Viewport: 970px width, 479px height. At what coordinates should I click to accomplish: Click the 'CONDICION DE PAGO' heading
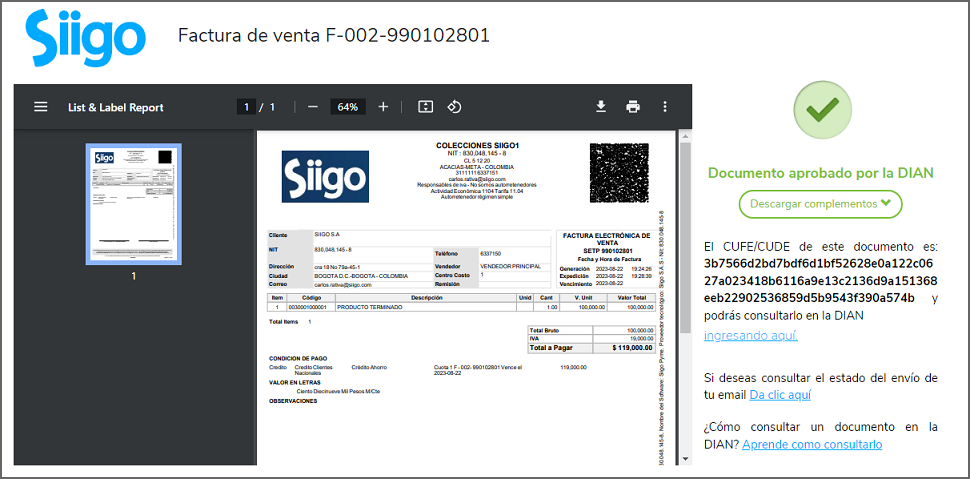[298, 358]
